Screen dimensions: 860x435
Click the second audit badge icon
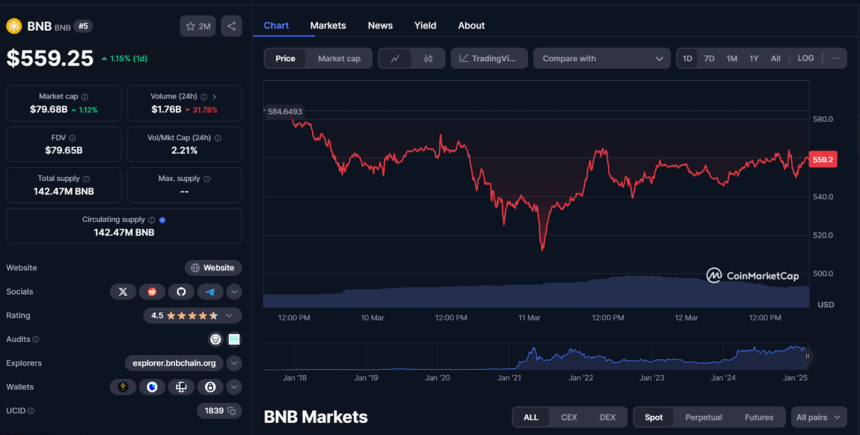click(234, 340)
